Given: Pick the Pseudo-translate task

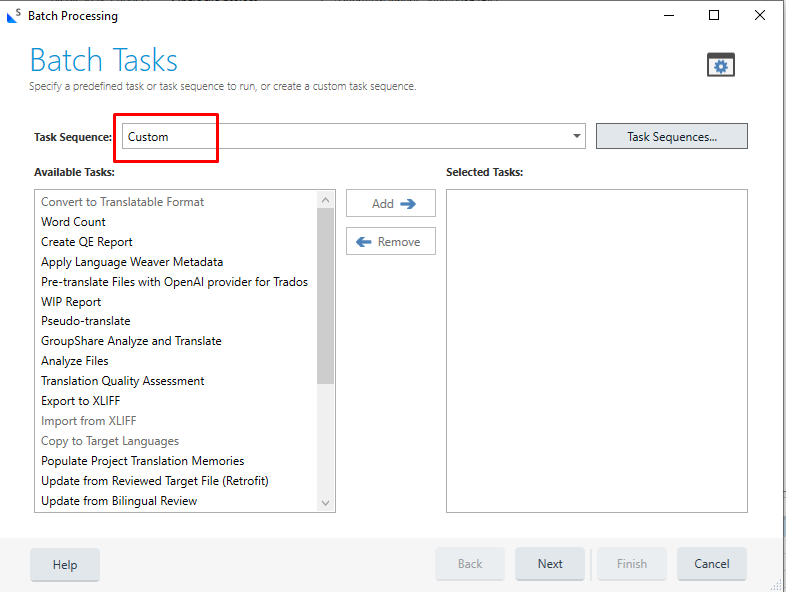Looking at the screenshot, I should [x=85, y=321].
